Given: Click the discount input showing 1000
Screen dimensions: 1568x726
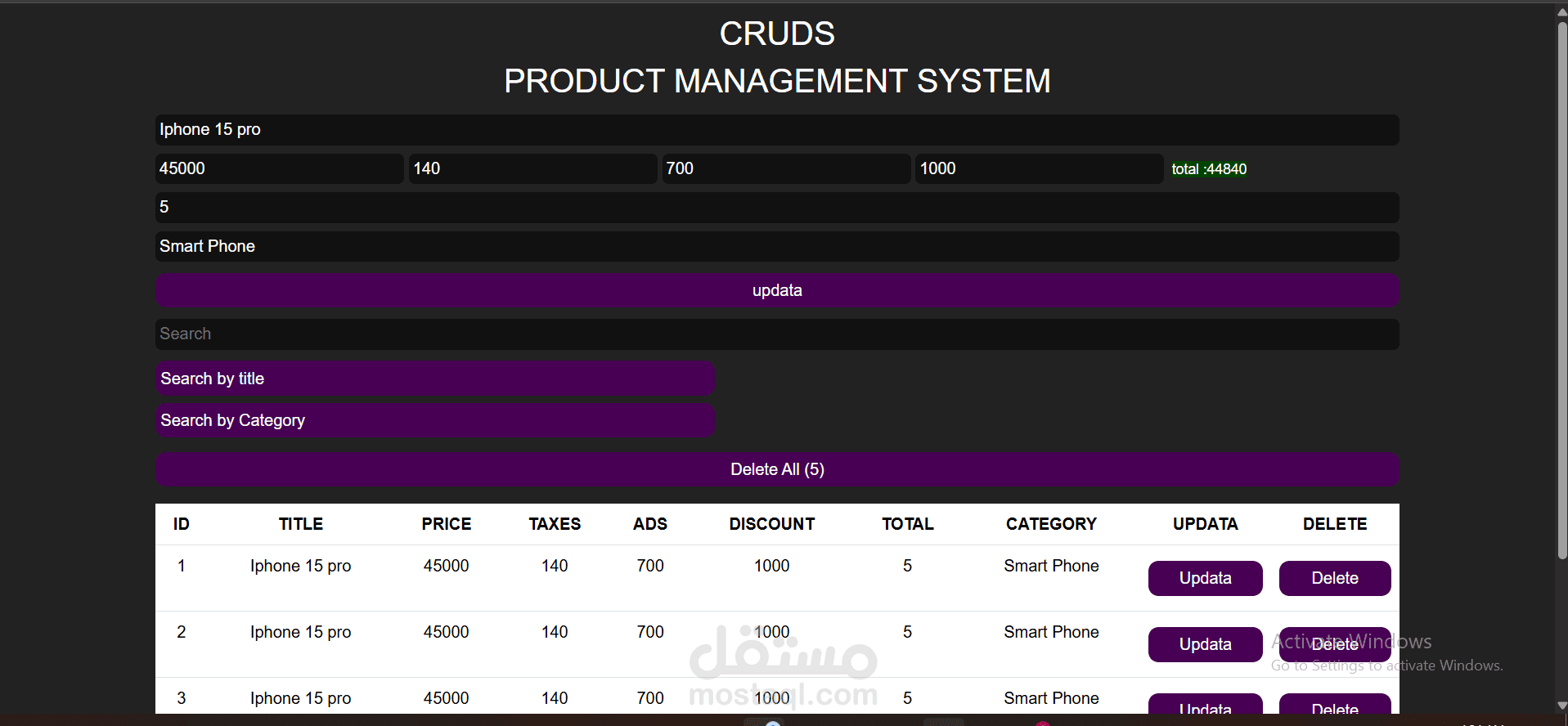Looking at the screenshot, I should click(1039, 168).
